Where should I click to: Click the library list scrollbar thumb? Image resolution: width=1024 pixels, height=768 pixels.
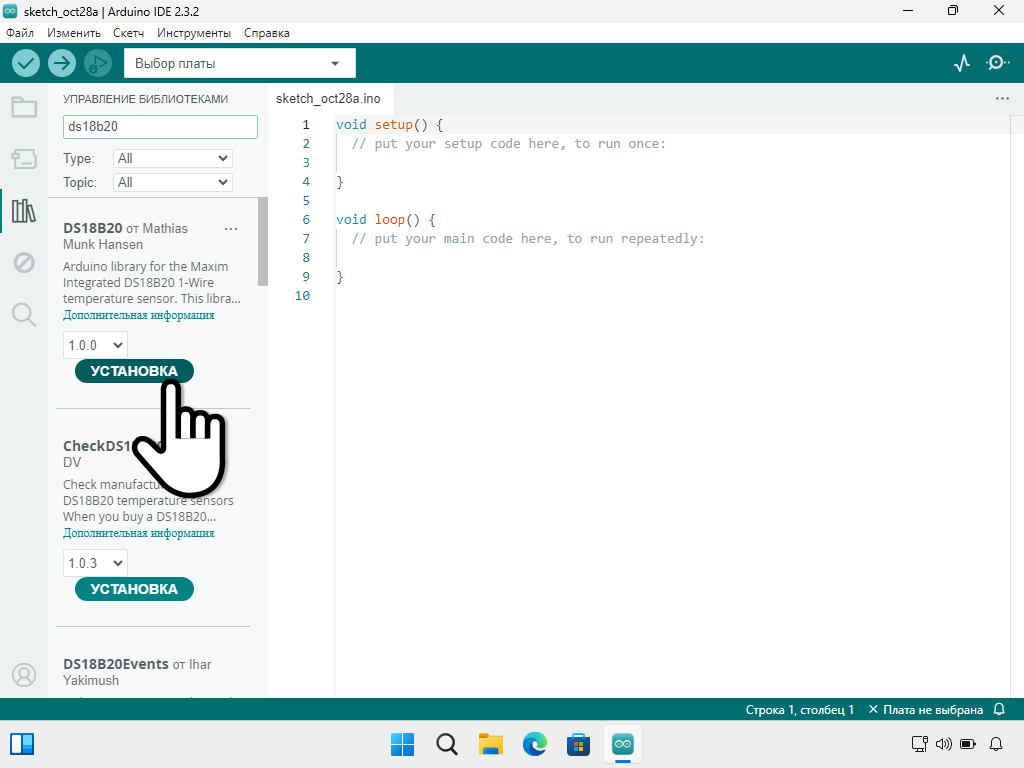tap(263, 242)
